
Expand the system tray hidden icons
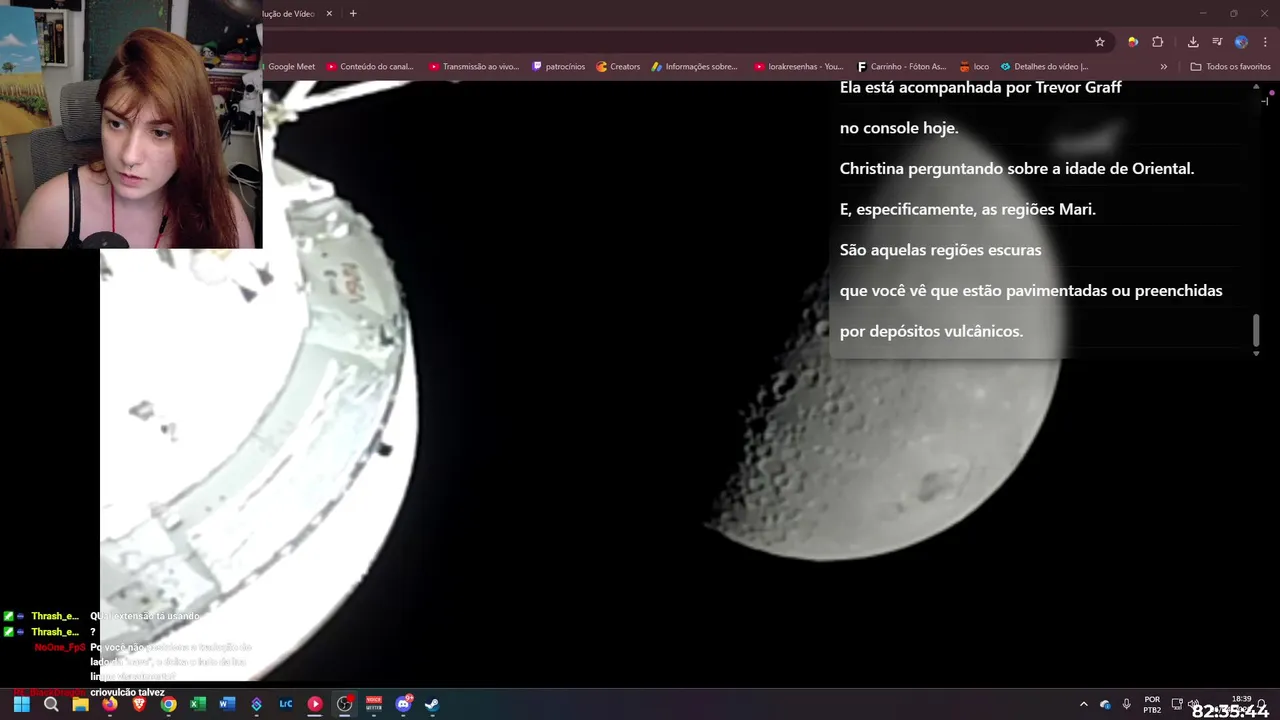point(1083,704)
